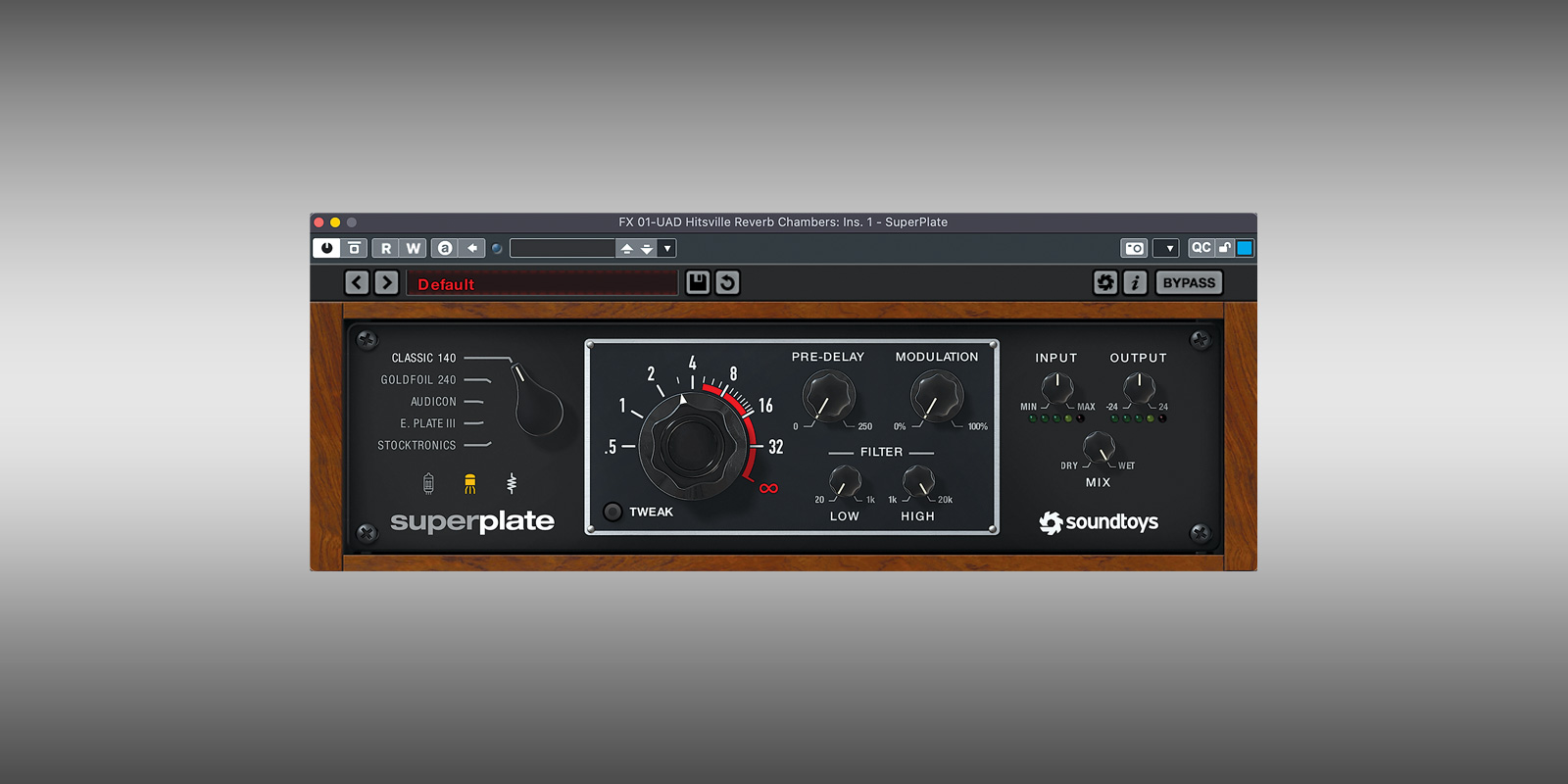Go to next SuperPlate preset
This screenshot has width=1568, height=784.
coord(386,283)
